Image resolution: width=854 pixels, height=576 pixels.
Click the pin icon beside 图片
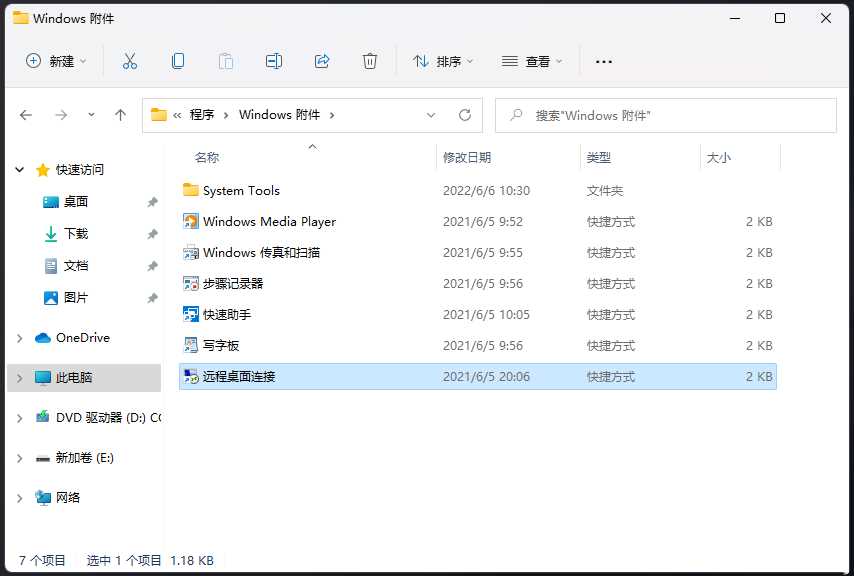click(x=152, y=298)
